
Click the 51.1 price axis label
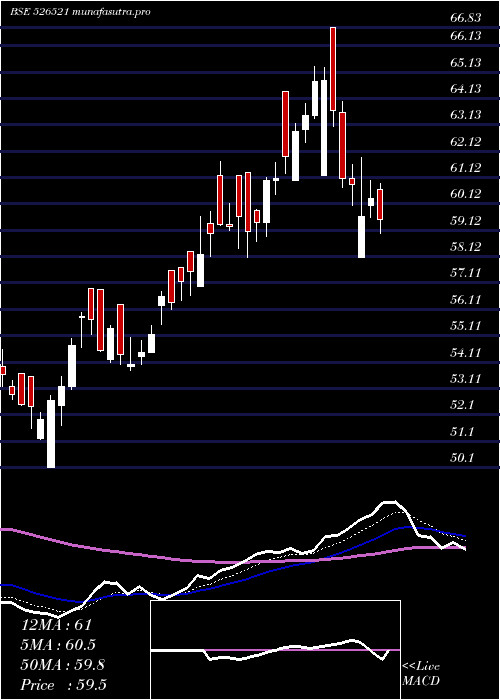(462, 432)
